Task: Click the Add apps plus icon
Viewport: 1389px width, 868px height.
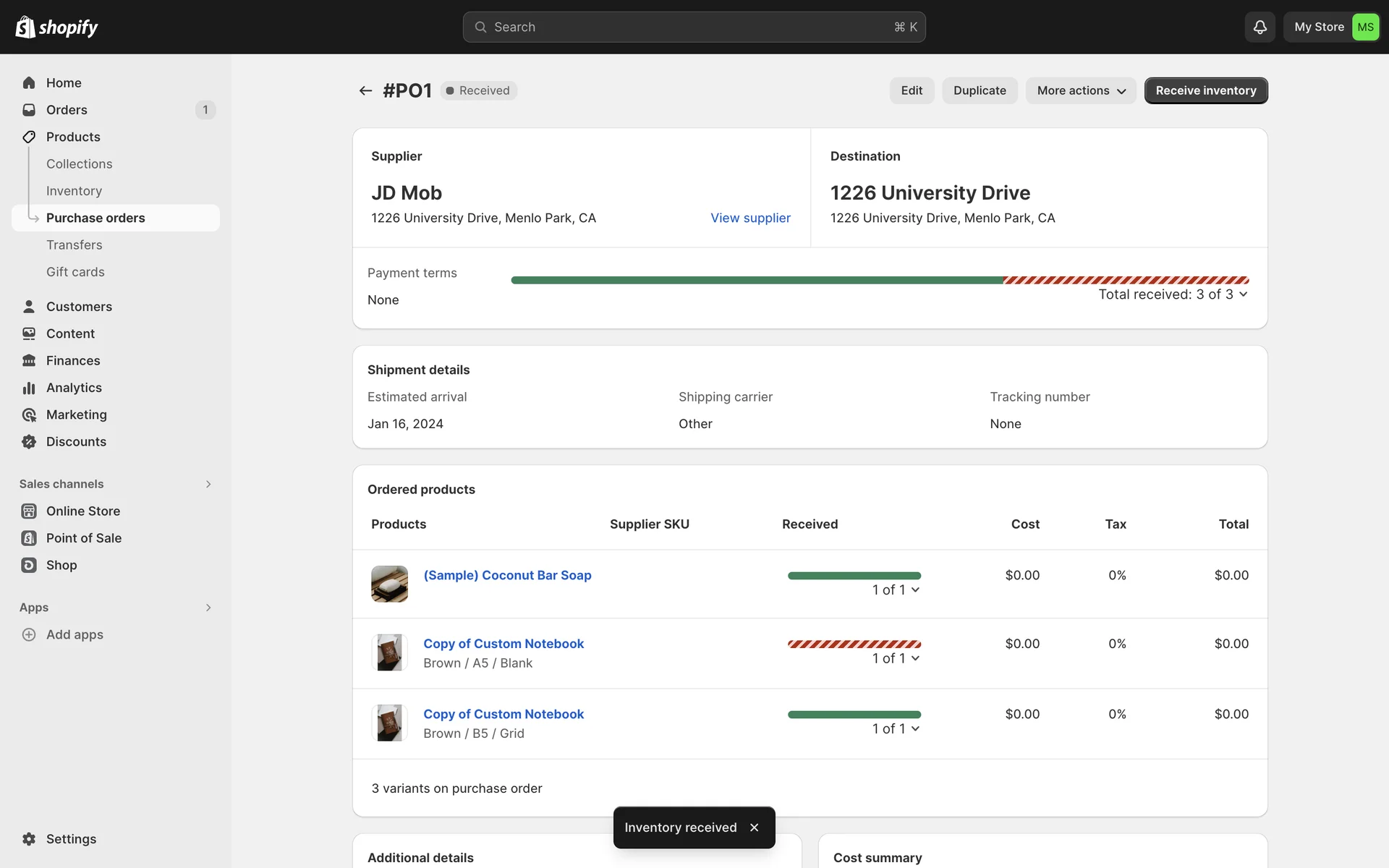Action: tap(29, 634)
